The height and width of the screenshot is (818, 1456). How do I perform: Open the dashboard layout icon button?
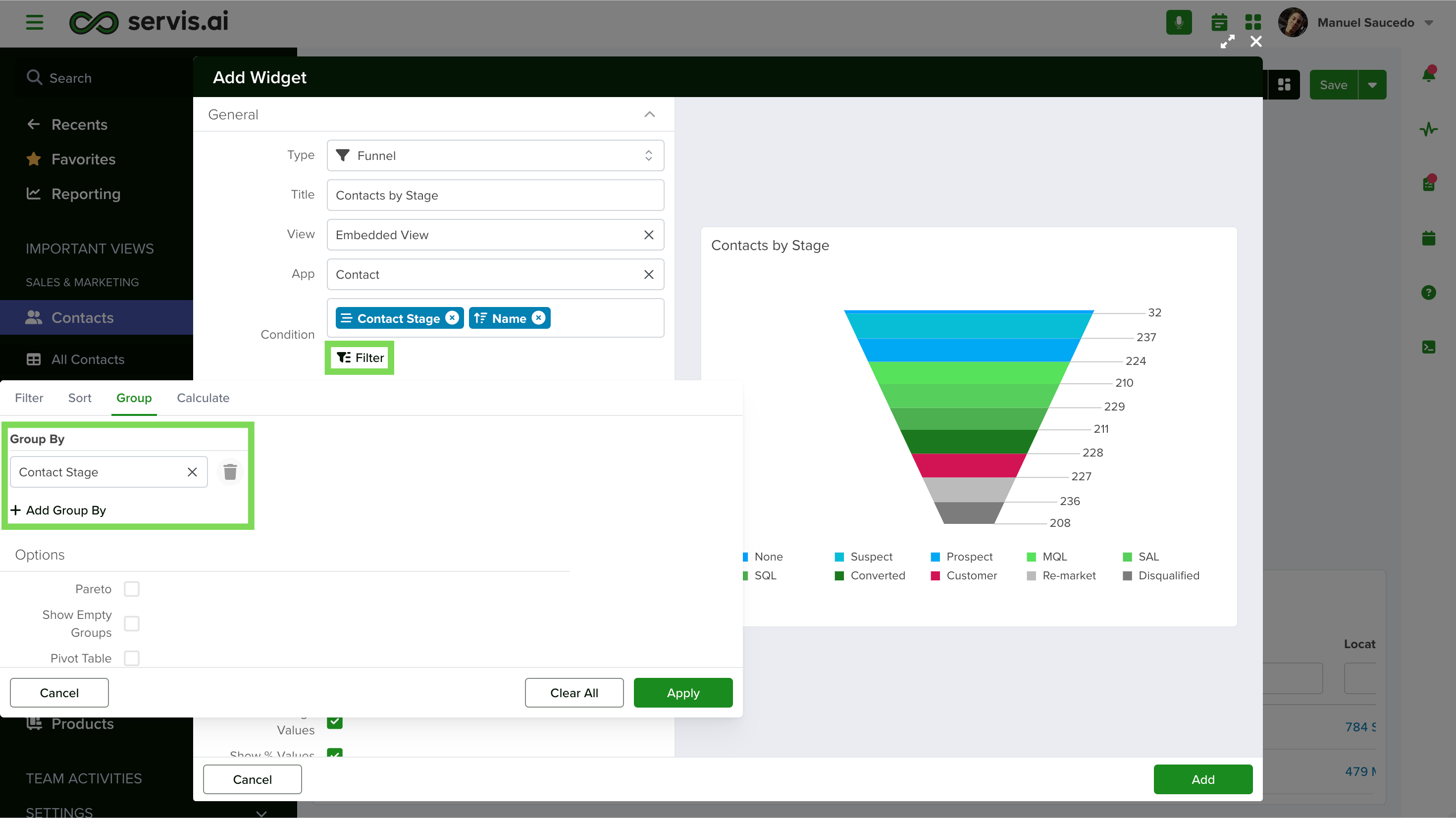[x=1284, y=85]
